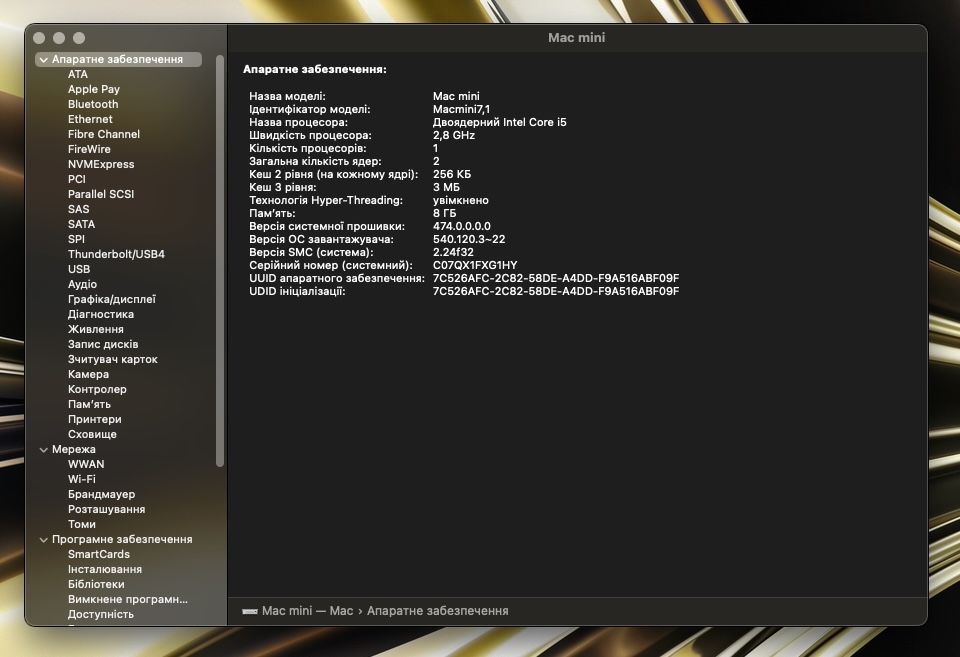Select Живлення in the sidebar
This screenshot has width=960, height=657.
tap(96, 329)
